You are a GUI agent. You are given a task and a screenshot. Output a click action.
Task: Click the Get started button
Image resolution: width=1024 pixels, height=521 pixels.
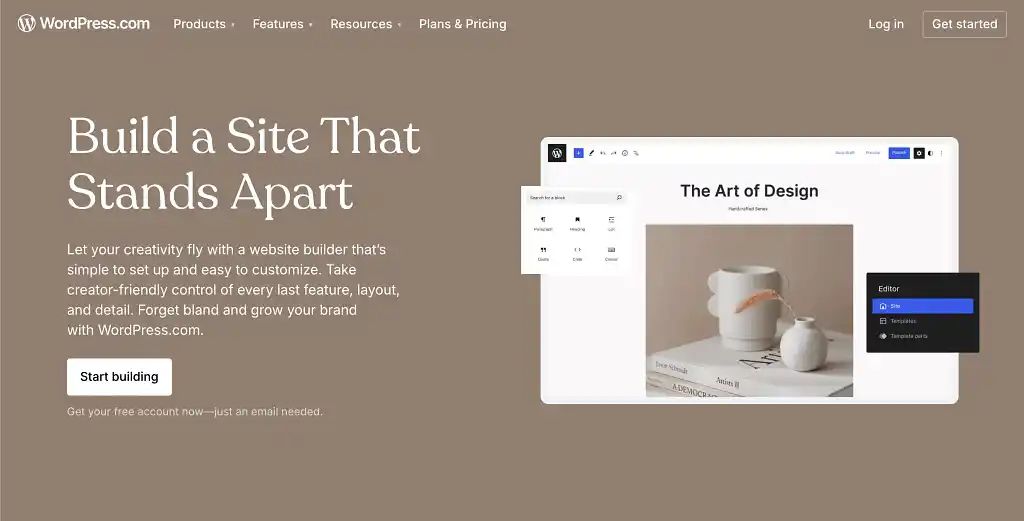pyautogui.click(x=965, y=24)
